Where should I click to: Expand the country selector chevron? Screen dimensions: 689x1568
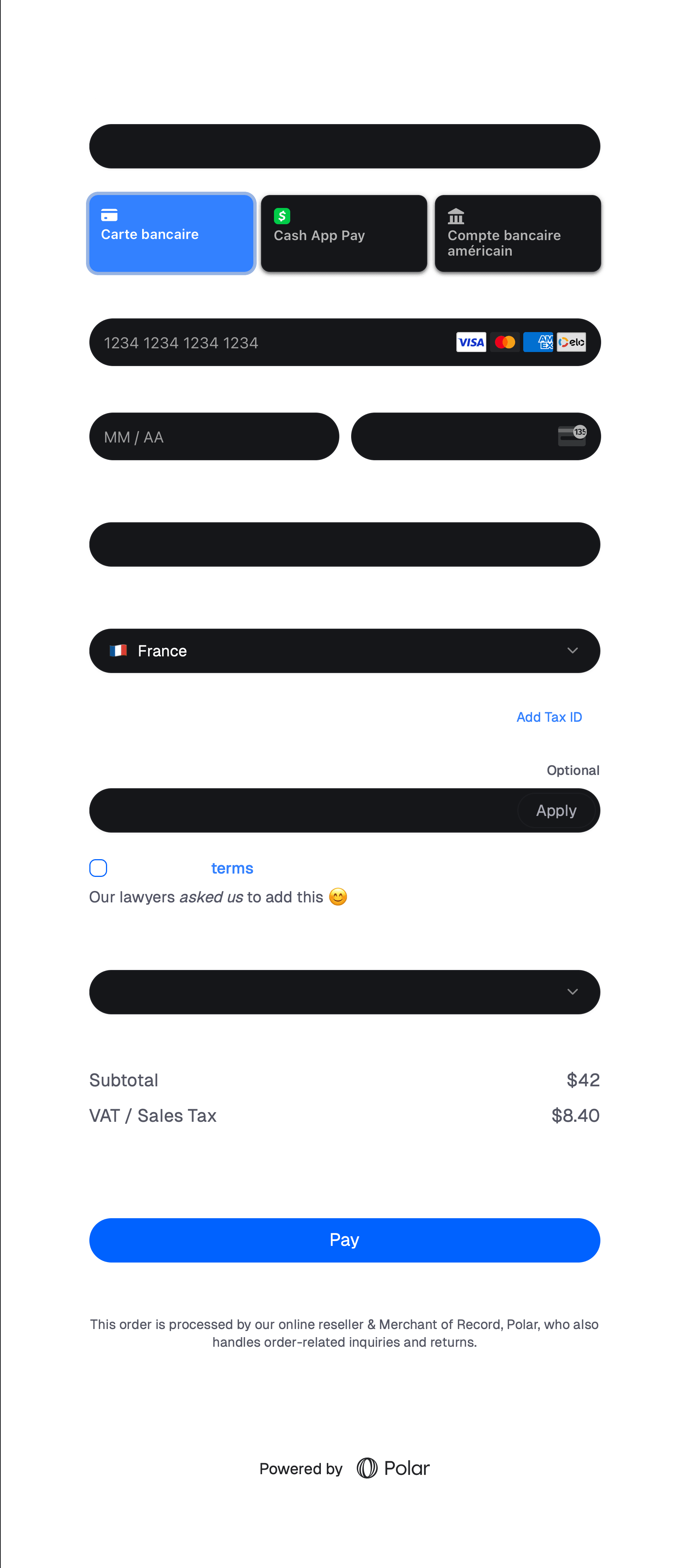(x=572, y=651)
